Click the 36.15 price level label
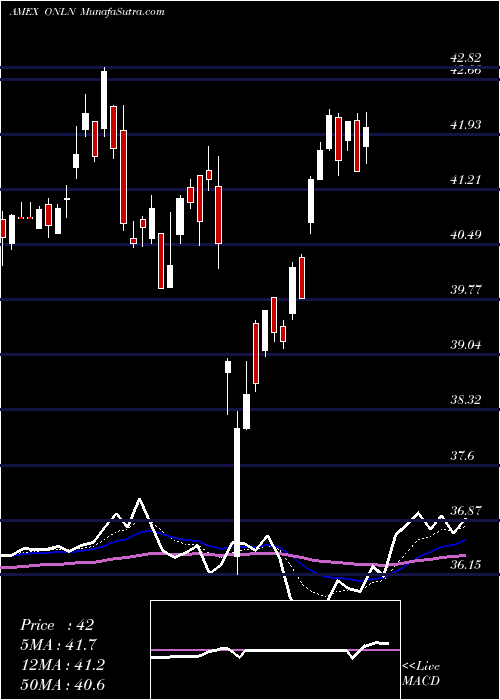Viewport: 500px width, 700px height. pos(466,565)
